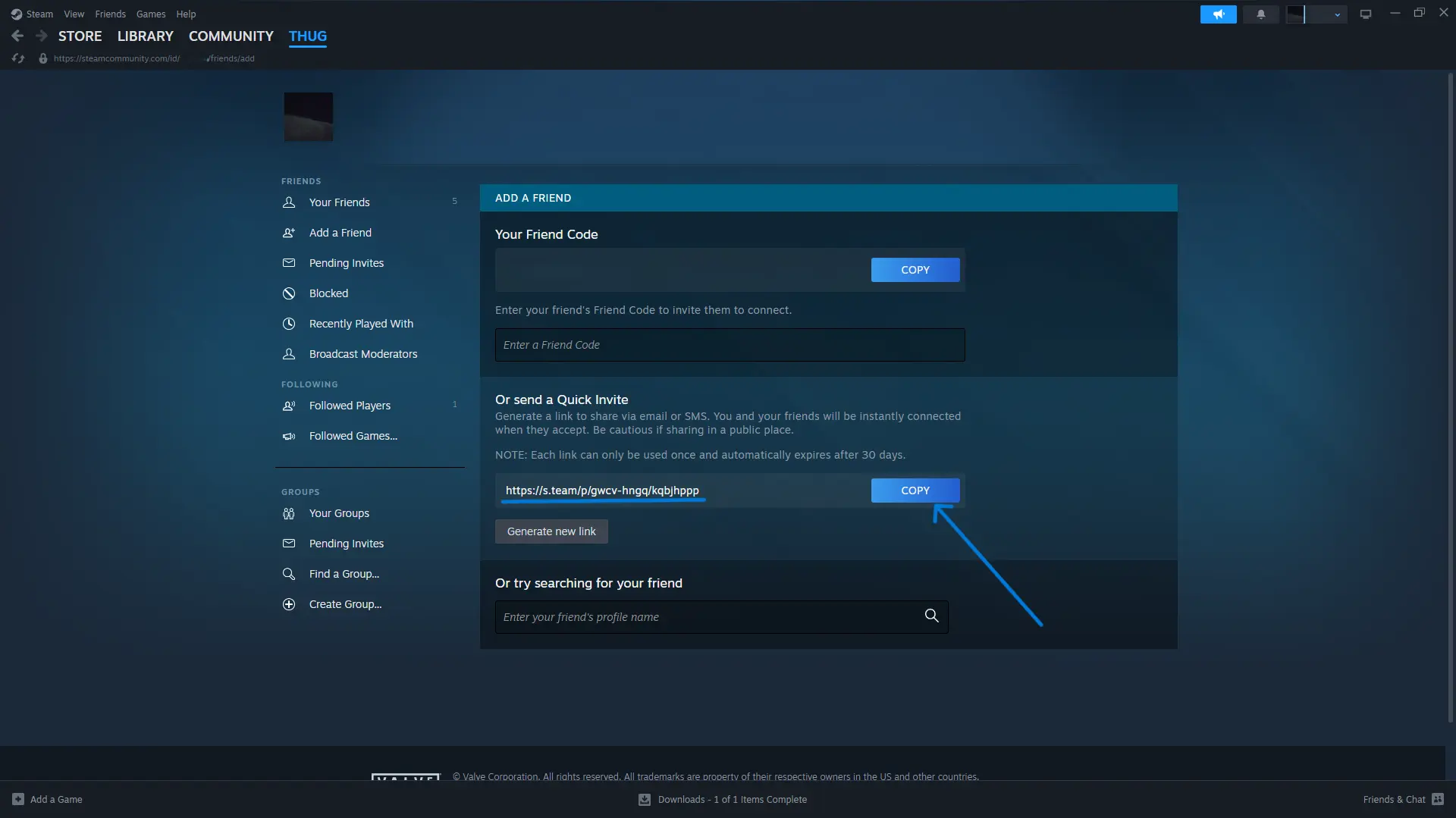Go to the STORE tab

point(80,36)
